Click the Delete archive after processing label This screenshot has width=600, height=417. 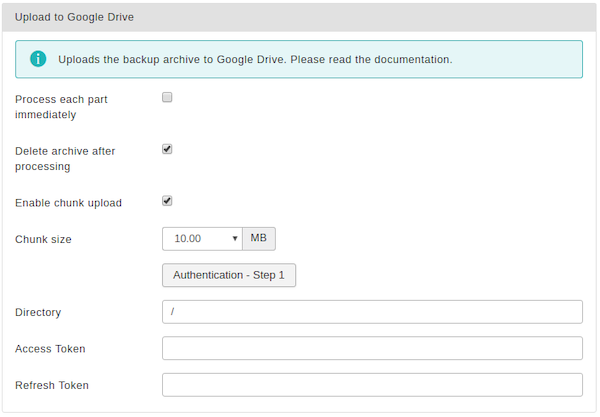[65, 159]
